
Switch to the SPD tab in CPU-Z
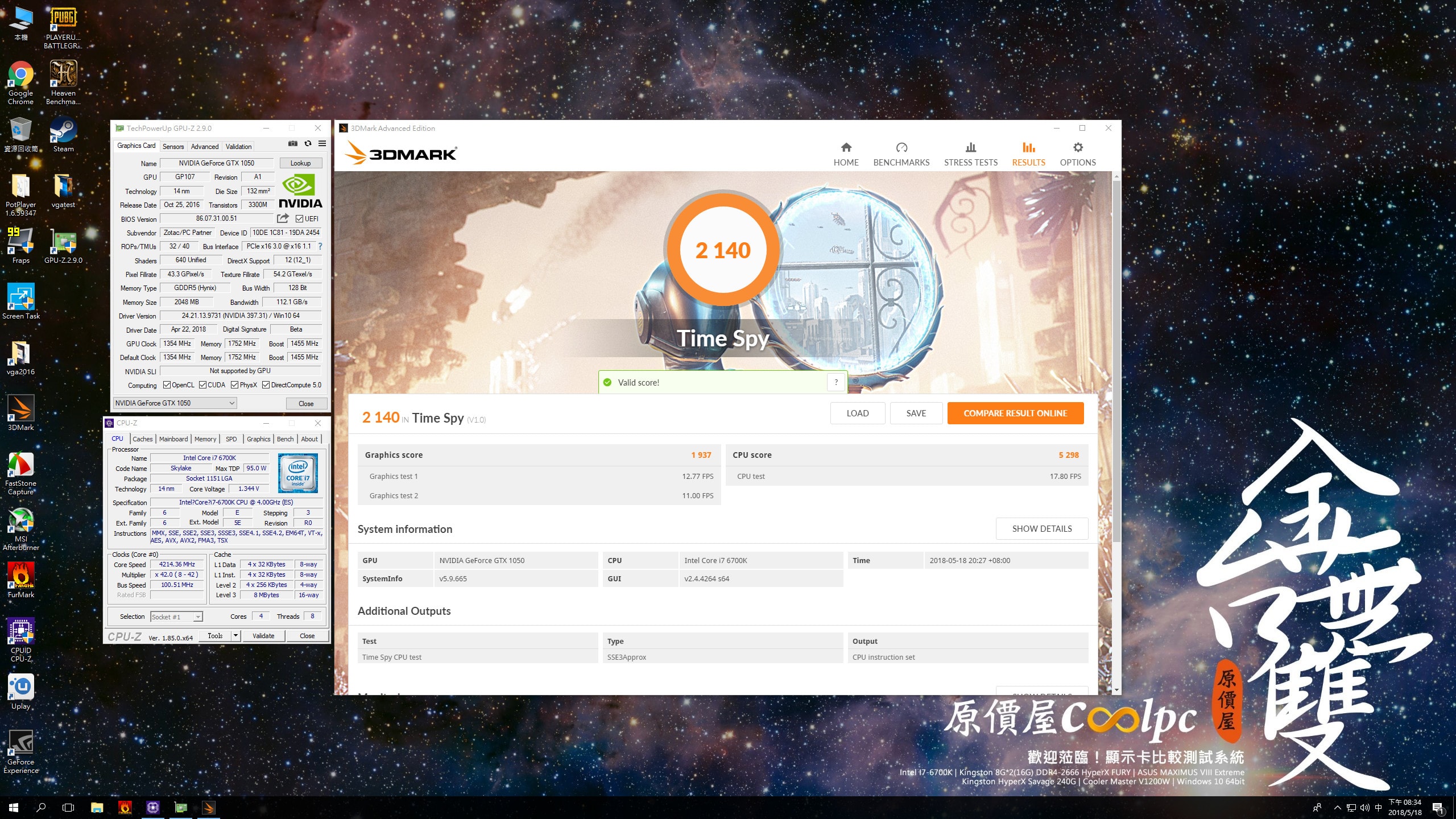231,439
